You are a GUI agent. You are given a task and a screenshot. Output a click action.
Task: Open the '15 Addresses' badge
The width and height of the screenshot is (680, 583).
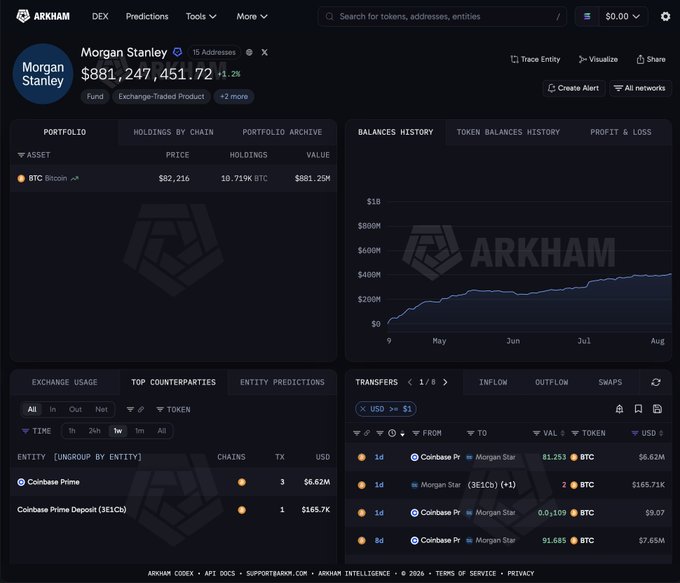pos(214,52)
